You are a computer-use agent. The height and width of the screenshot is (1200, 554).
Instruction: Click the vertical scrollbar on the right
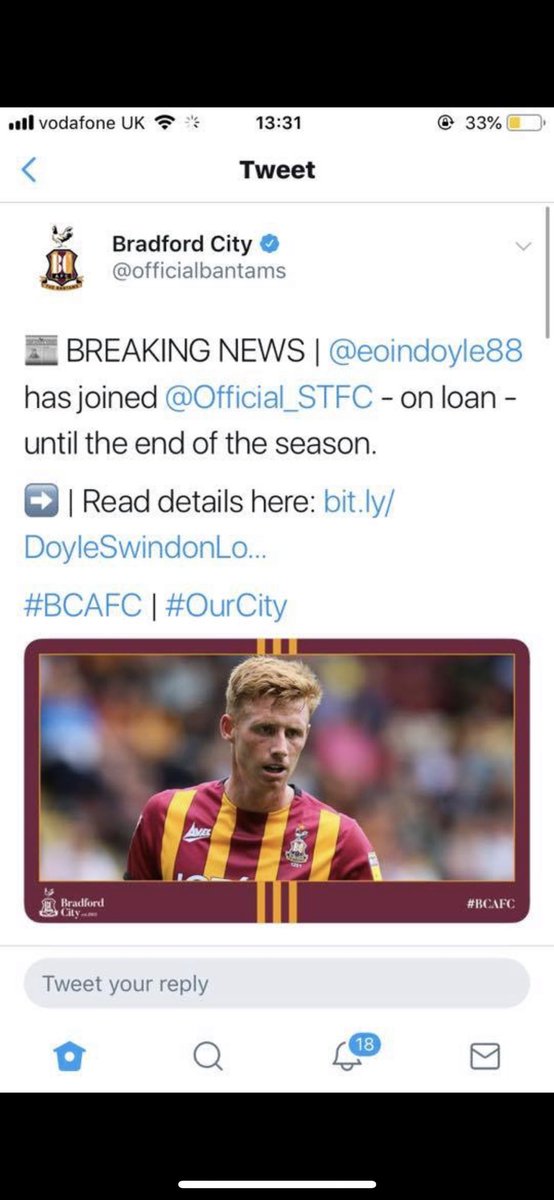(x=548, y=273)
